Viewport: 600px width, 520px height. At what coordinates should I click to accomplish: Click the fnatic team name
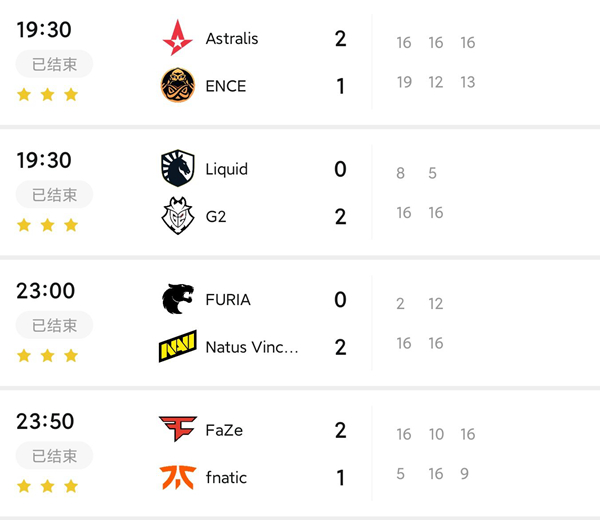point(226,478)
